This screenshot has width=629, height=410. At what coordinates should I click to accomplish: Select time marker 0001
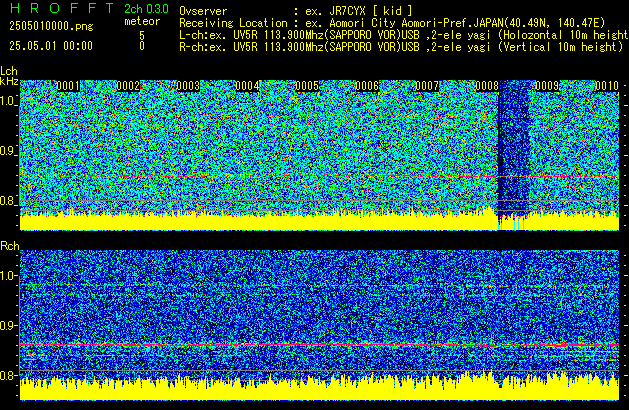(x=68, y=86)
